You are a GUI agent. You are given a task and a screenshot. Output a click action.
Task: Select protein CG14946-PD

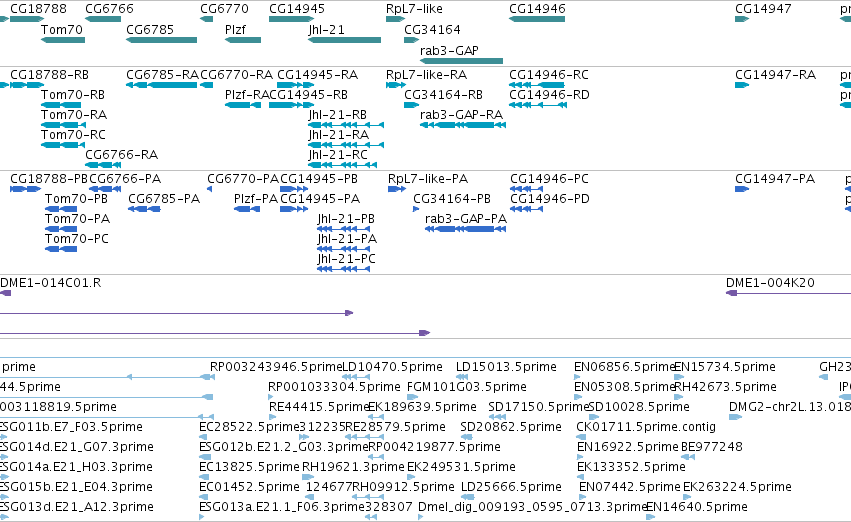tap(526, 209)
